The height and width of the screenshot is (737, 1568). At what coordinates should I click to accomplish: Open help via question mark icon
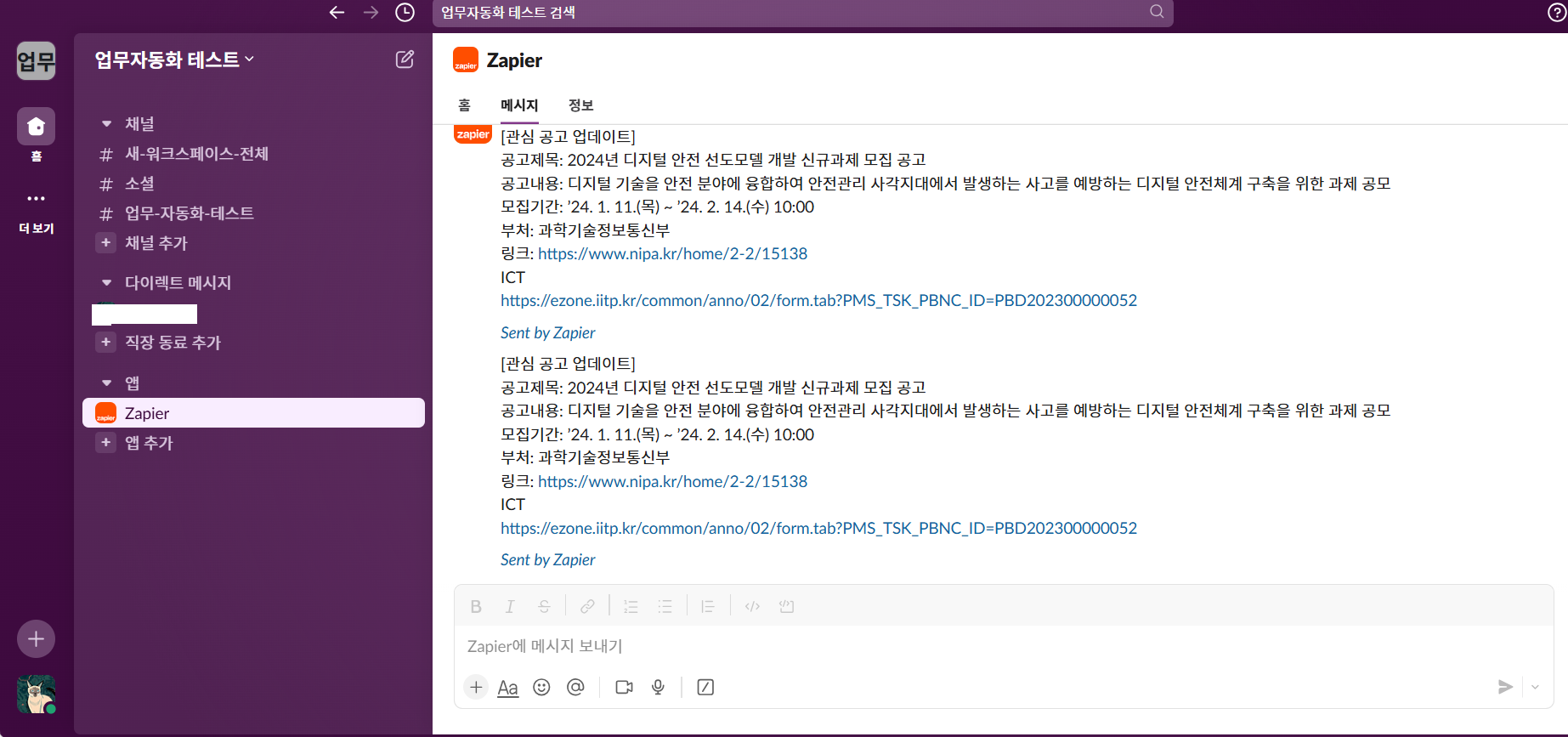[1557, 13]
